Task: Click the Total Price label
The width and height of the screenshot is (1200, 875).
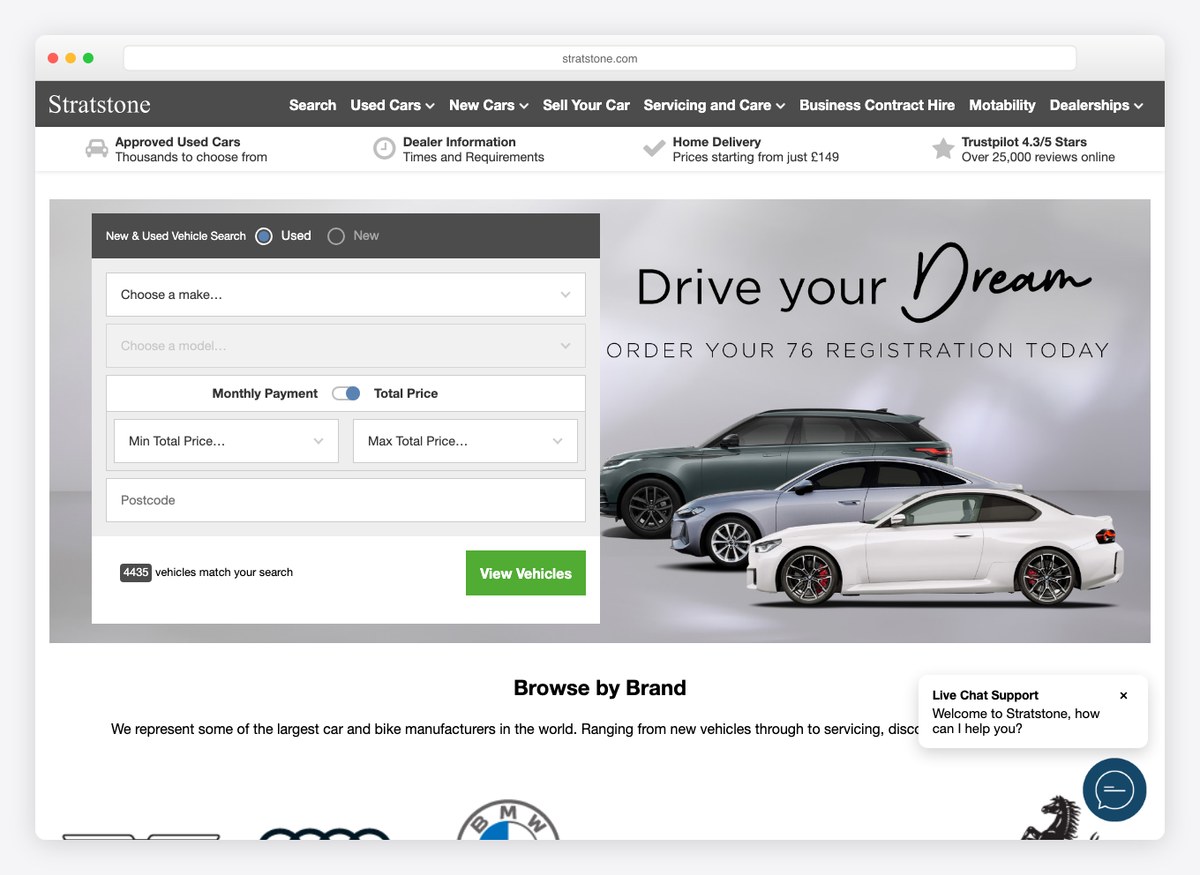Action: (406, 393)
